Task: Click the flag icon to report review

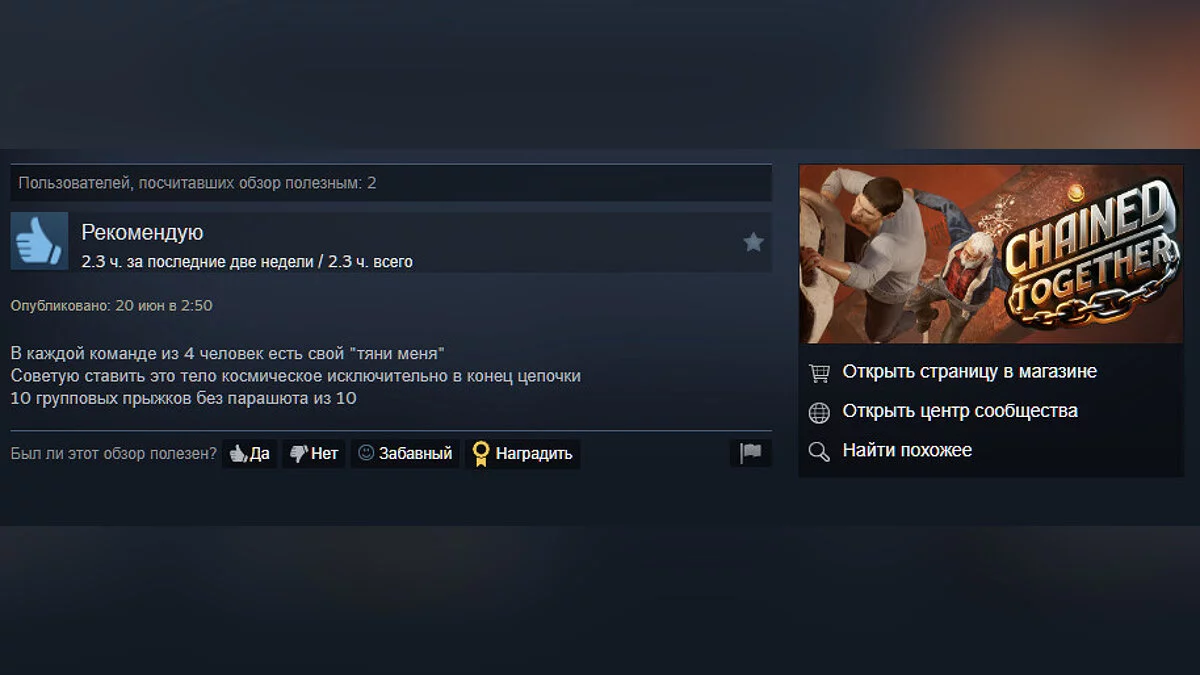Action: [x=750, y=454]
